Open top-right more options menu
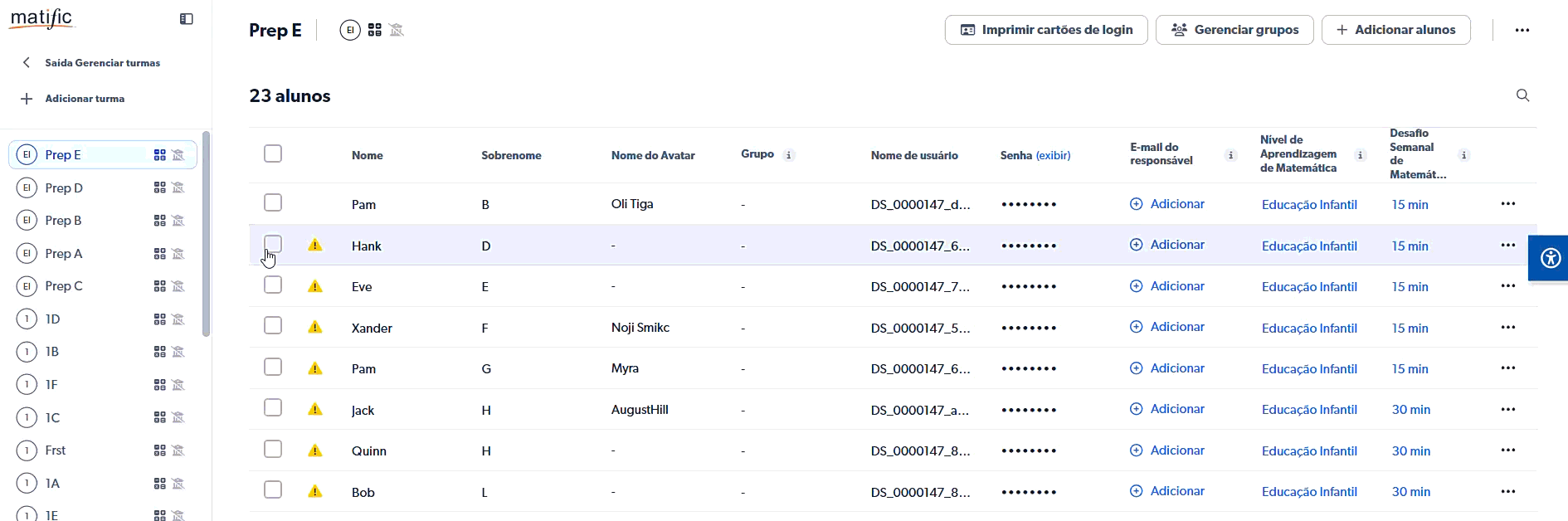This screenshot has width=1568, height=521. 1522,30
